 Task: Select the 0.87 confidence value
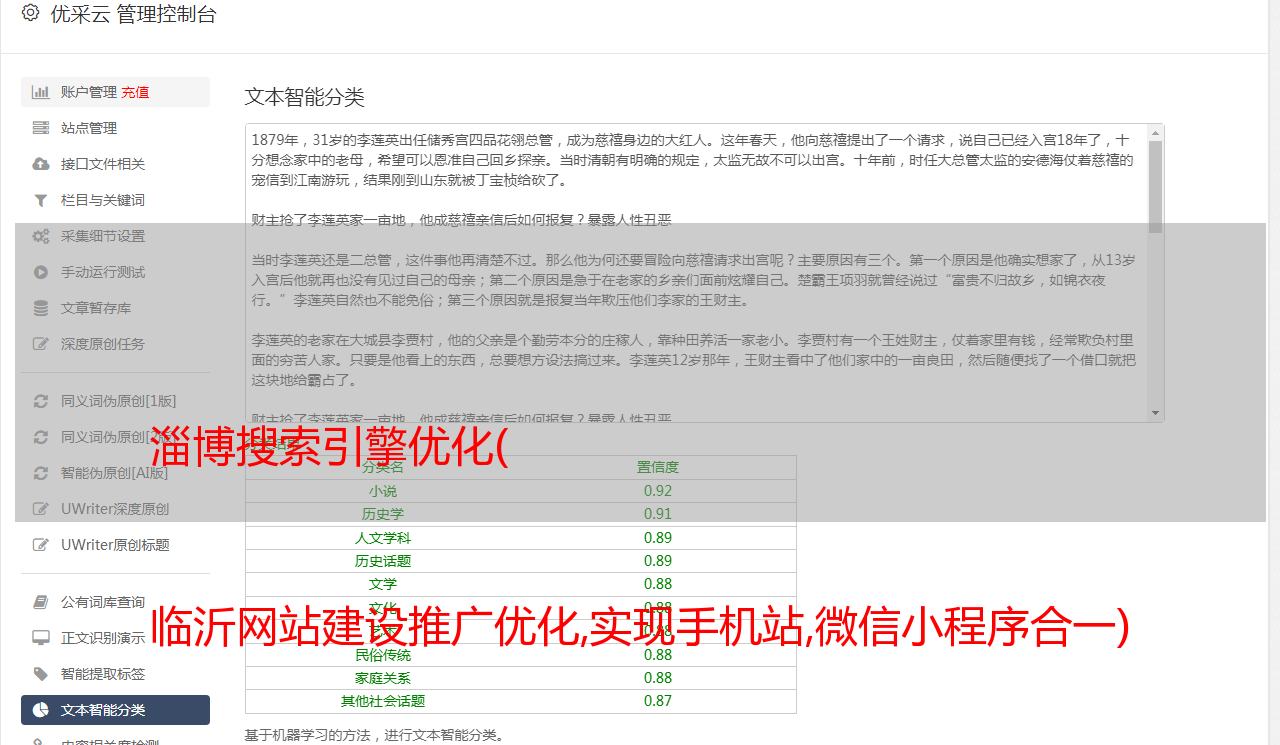pos(658,701)
